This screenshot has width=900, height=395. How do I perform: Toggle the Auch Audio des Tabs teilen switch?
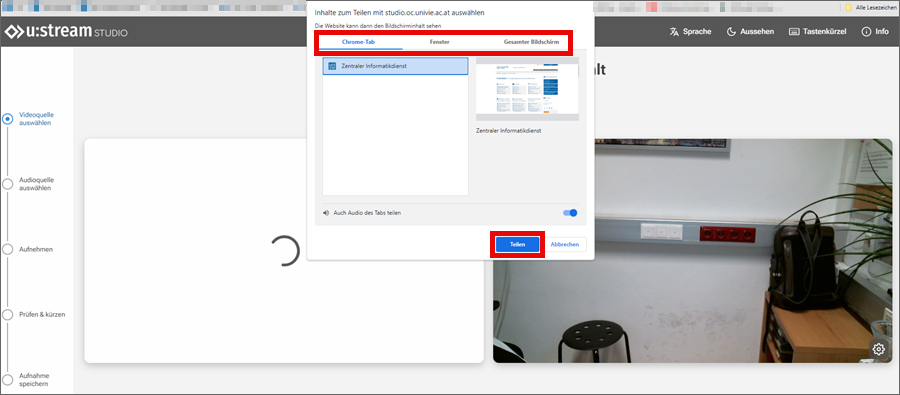[570, 212]
